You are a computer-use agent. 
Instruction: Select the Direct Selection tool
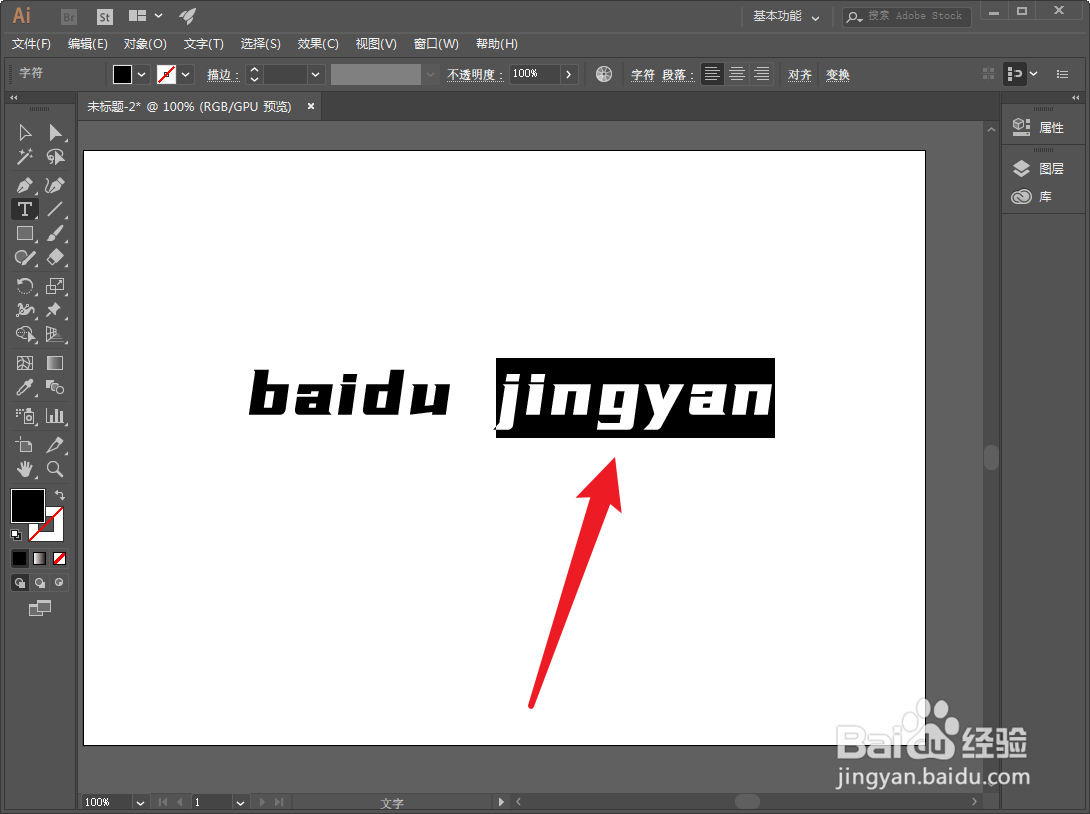[55, 132]
